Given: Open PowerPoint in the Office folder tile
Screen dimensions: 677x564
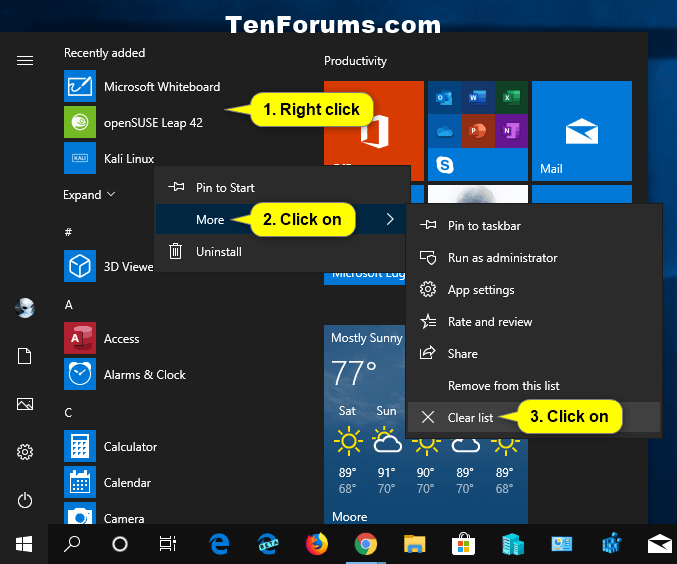Looking at the screenshot, I should point(478,131).
